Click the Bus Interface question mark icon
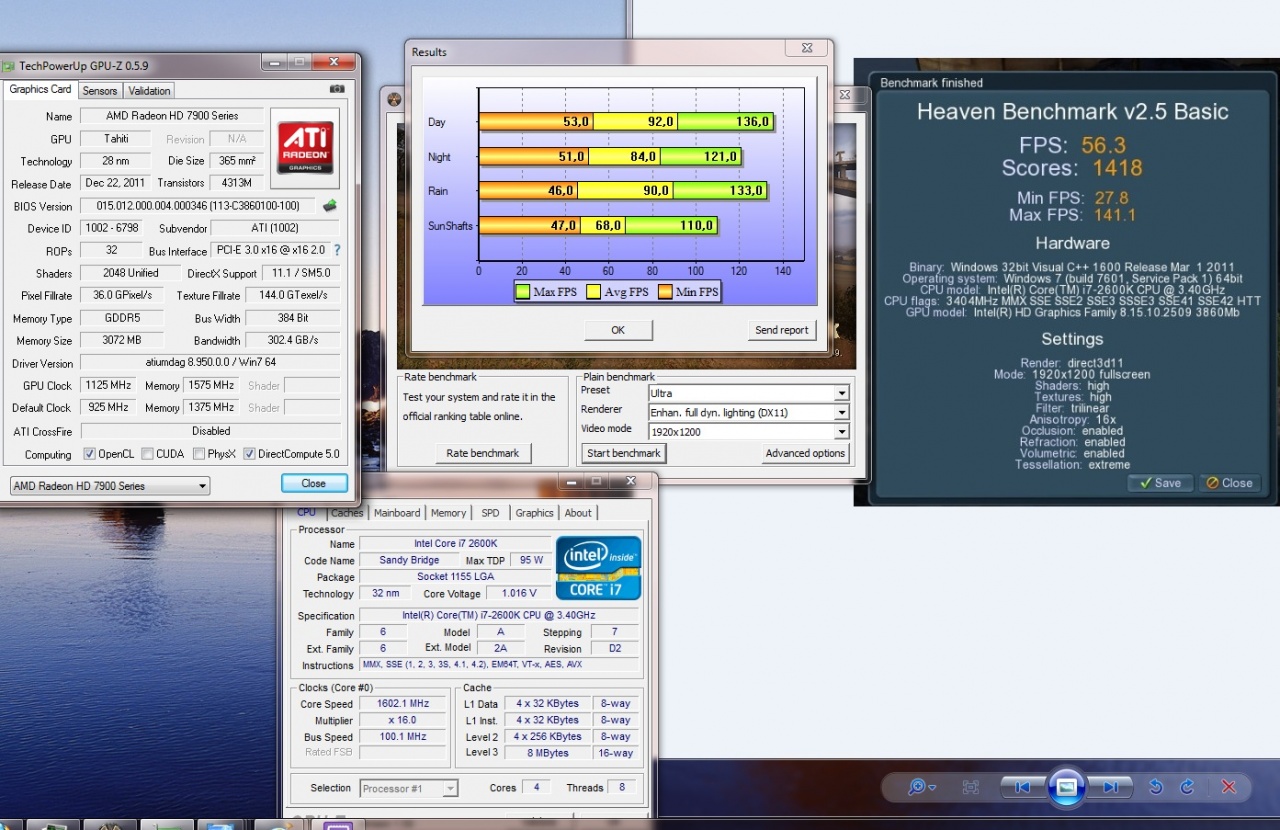 (337, 250)
